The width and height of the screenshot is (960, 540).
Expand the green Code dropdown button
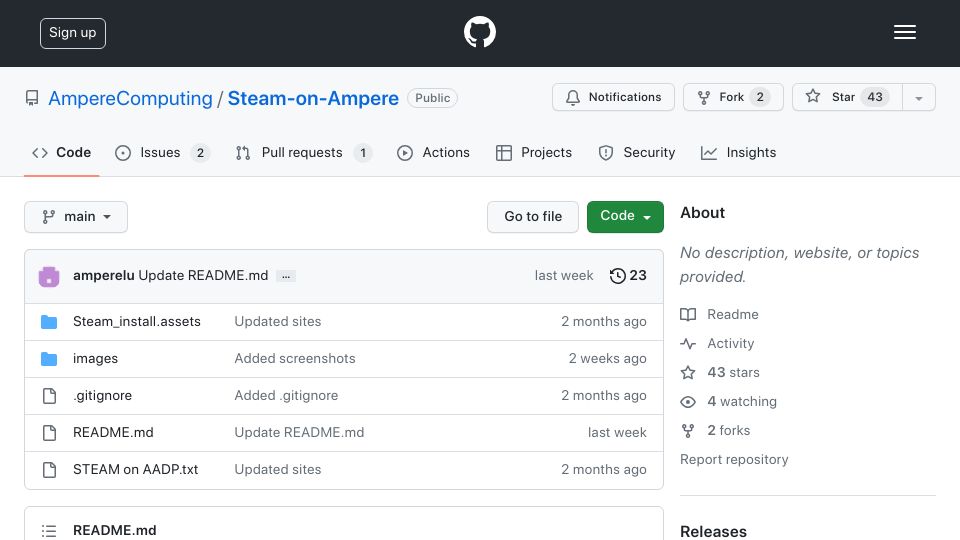point(625,217)
